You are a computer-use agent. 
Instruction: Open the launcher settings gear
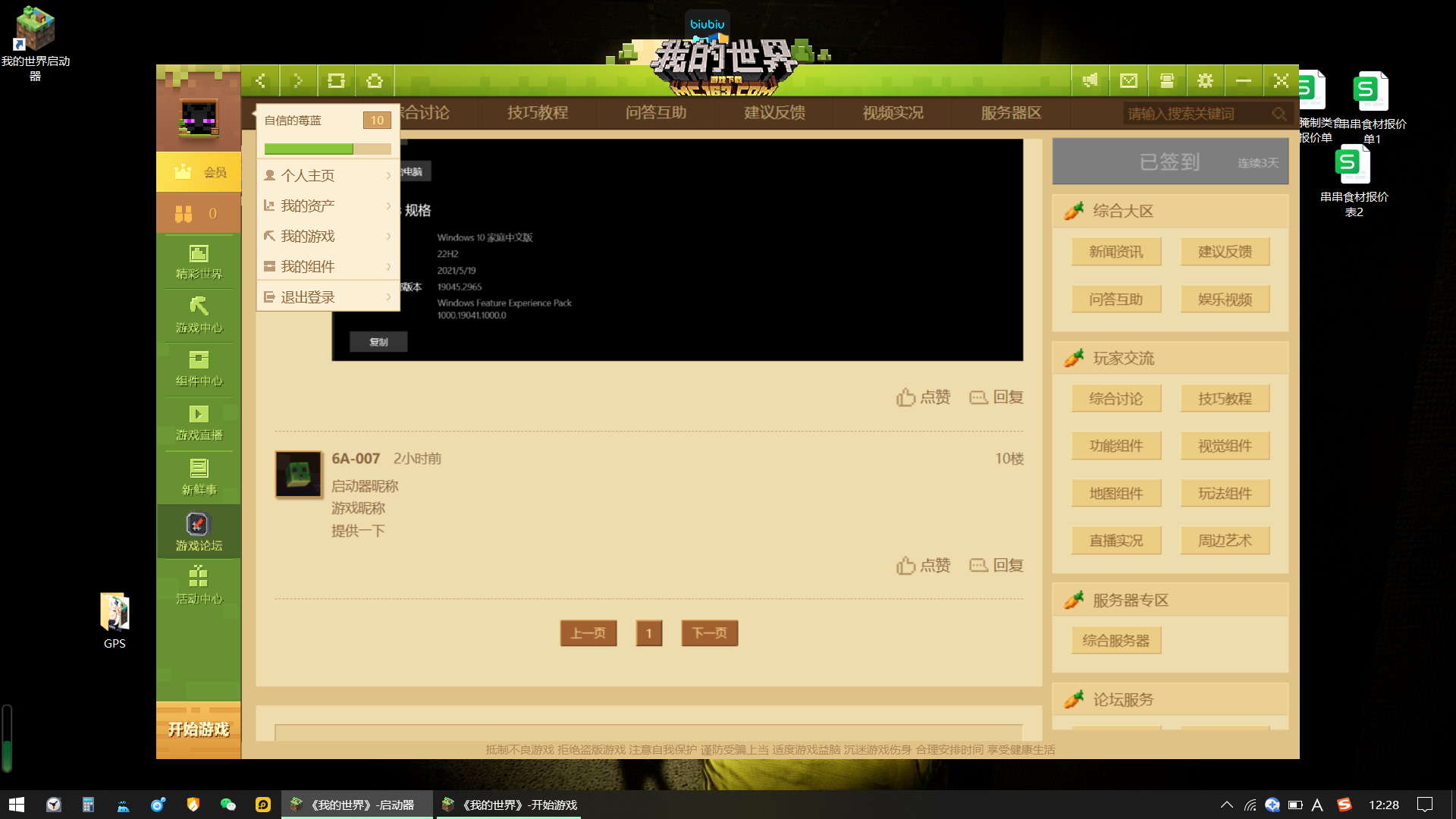coord(1205,80)
